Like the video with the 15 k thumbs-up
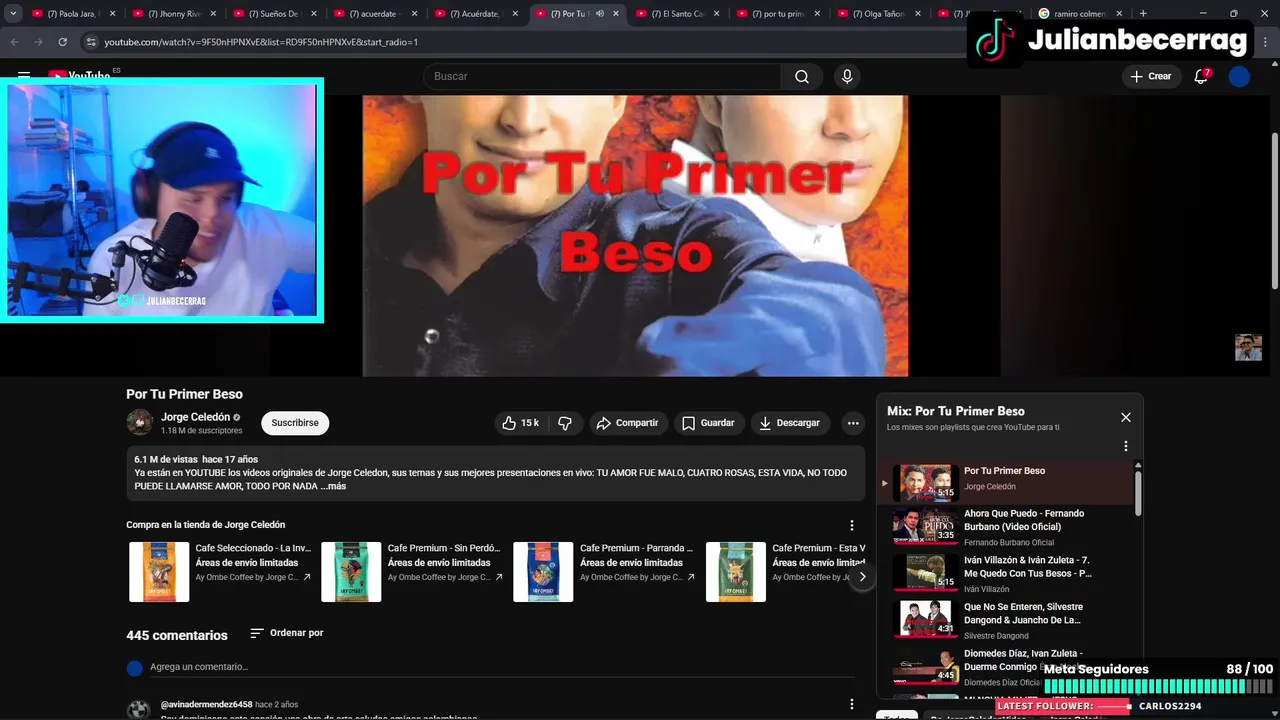The width and height of the screenshot is (1280, 720). 521,423
